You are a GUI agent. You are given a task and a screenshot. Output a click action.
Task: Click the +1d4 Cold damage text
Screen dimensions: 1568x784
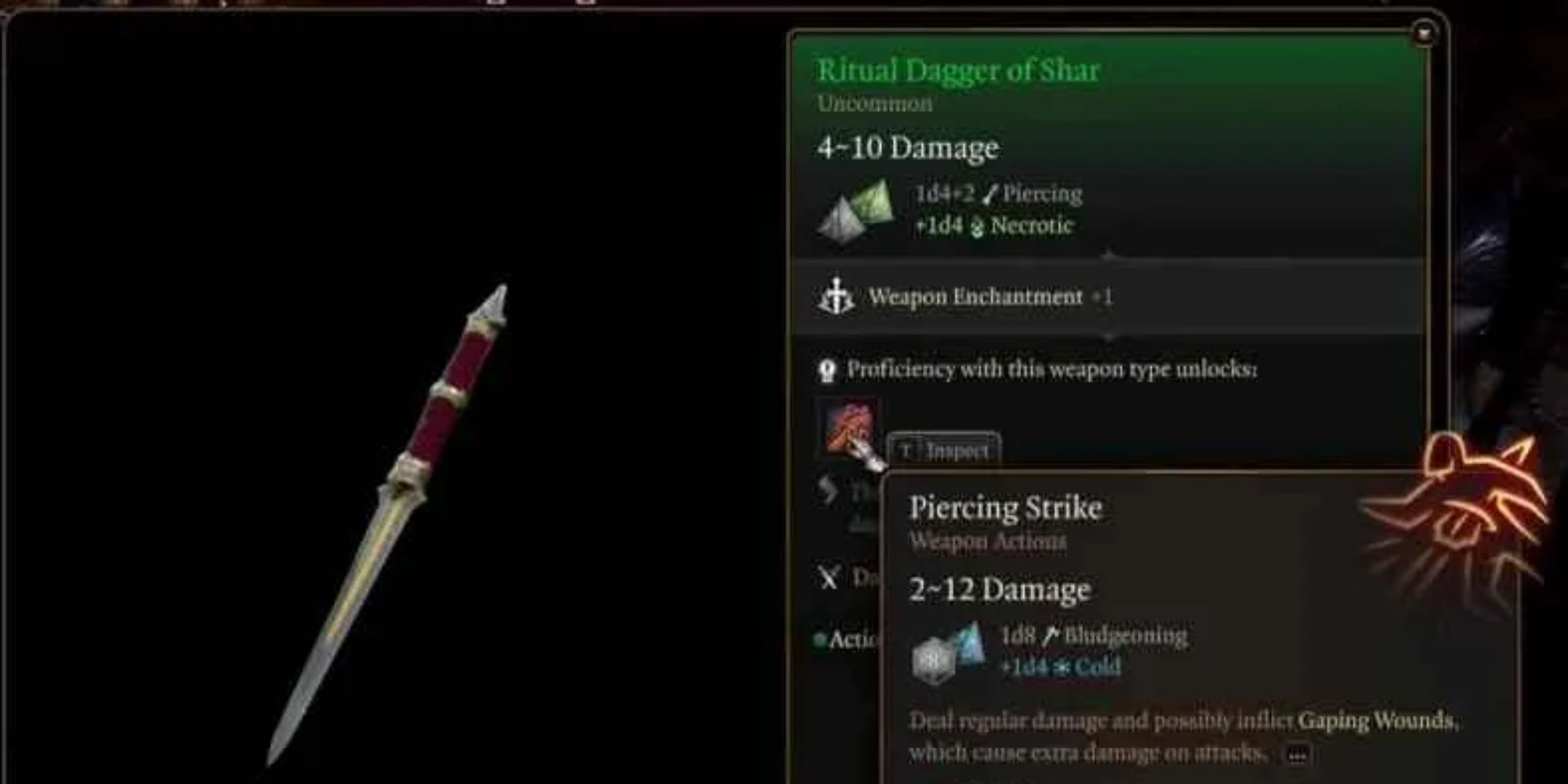click(x=1061, y=667)
